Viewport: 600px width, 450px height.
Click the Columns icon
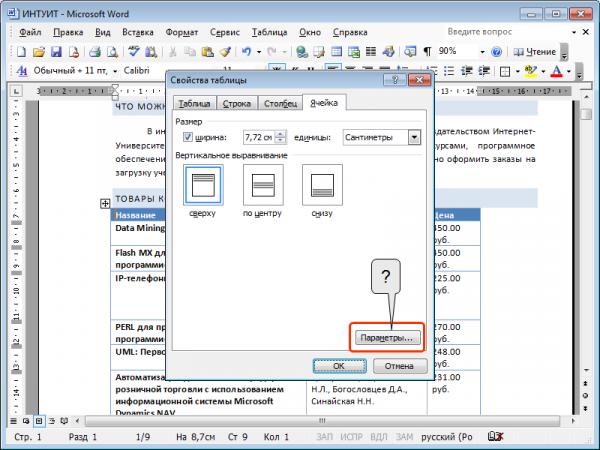371,52
